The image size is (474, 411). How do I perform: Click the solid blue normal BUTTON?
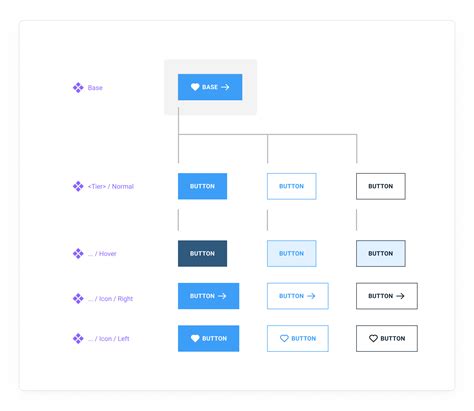(202, 186)
